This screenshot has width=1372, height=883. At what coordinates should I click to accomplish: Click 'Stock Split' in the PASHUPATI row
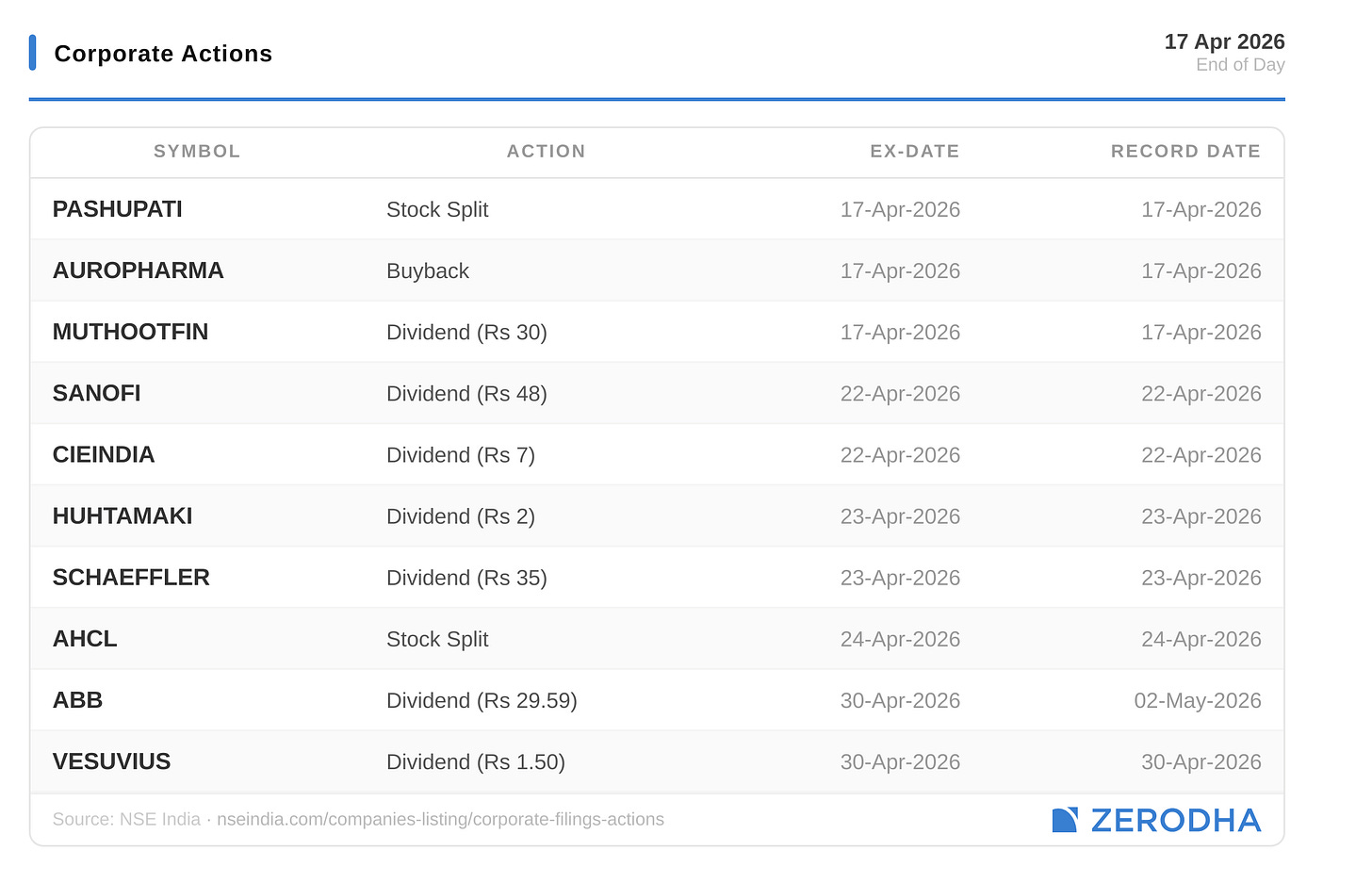[x=437, y=210]
